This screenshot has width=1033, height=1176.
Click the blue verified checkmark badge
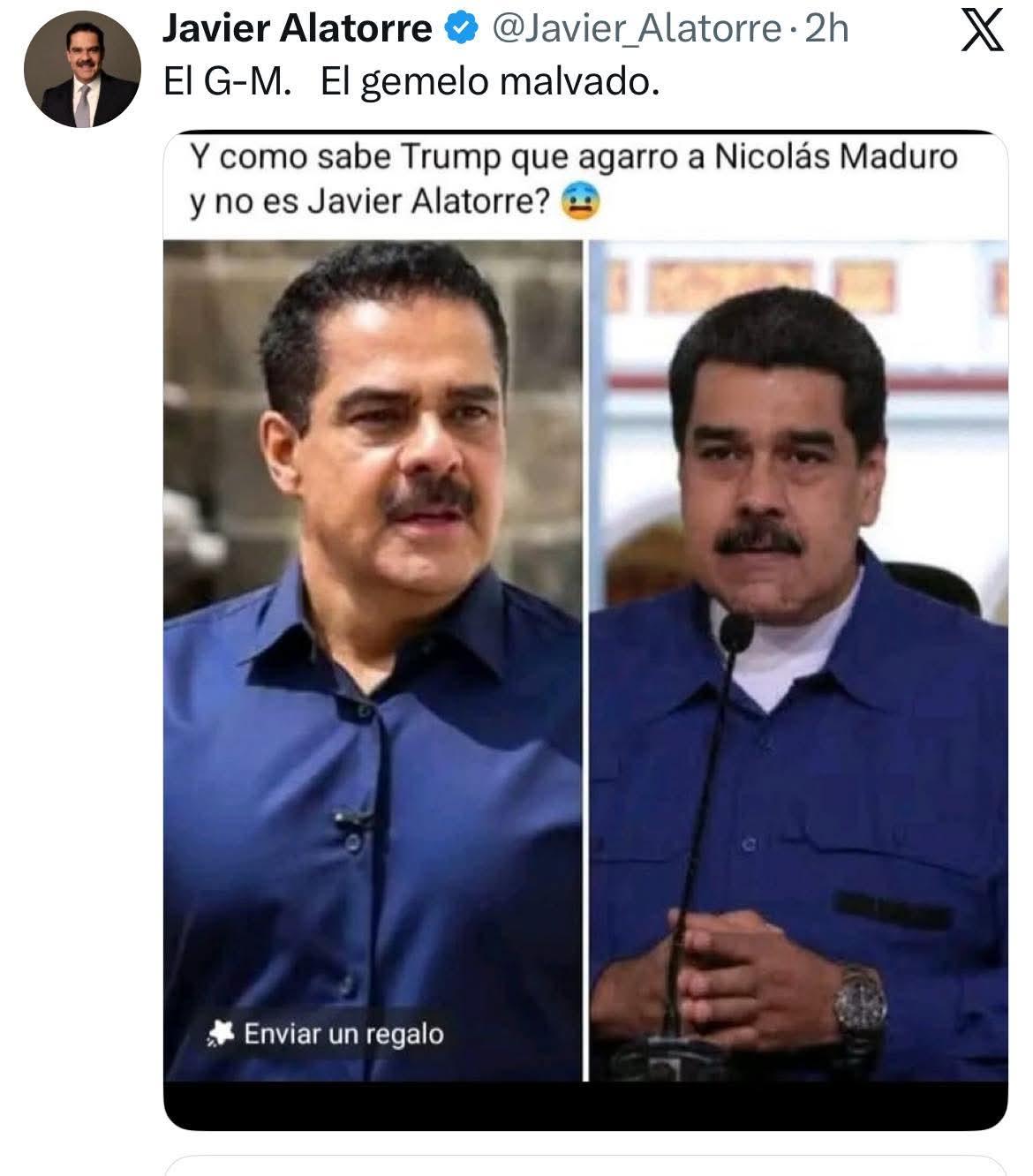tap(460, 29)
